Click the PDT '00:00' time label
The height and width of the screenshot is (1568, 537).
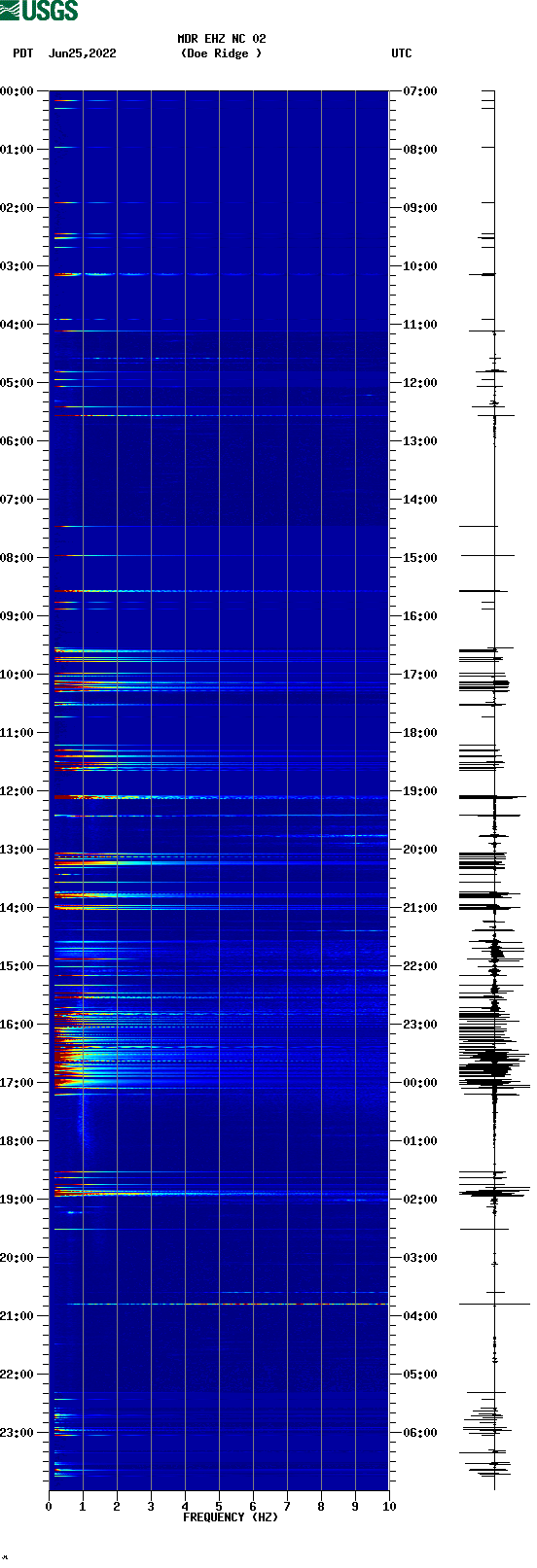click(18, 91)
